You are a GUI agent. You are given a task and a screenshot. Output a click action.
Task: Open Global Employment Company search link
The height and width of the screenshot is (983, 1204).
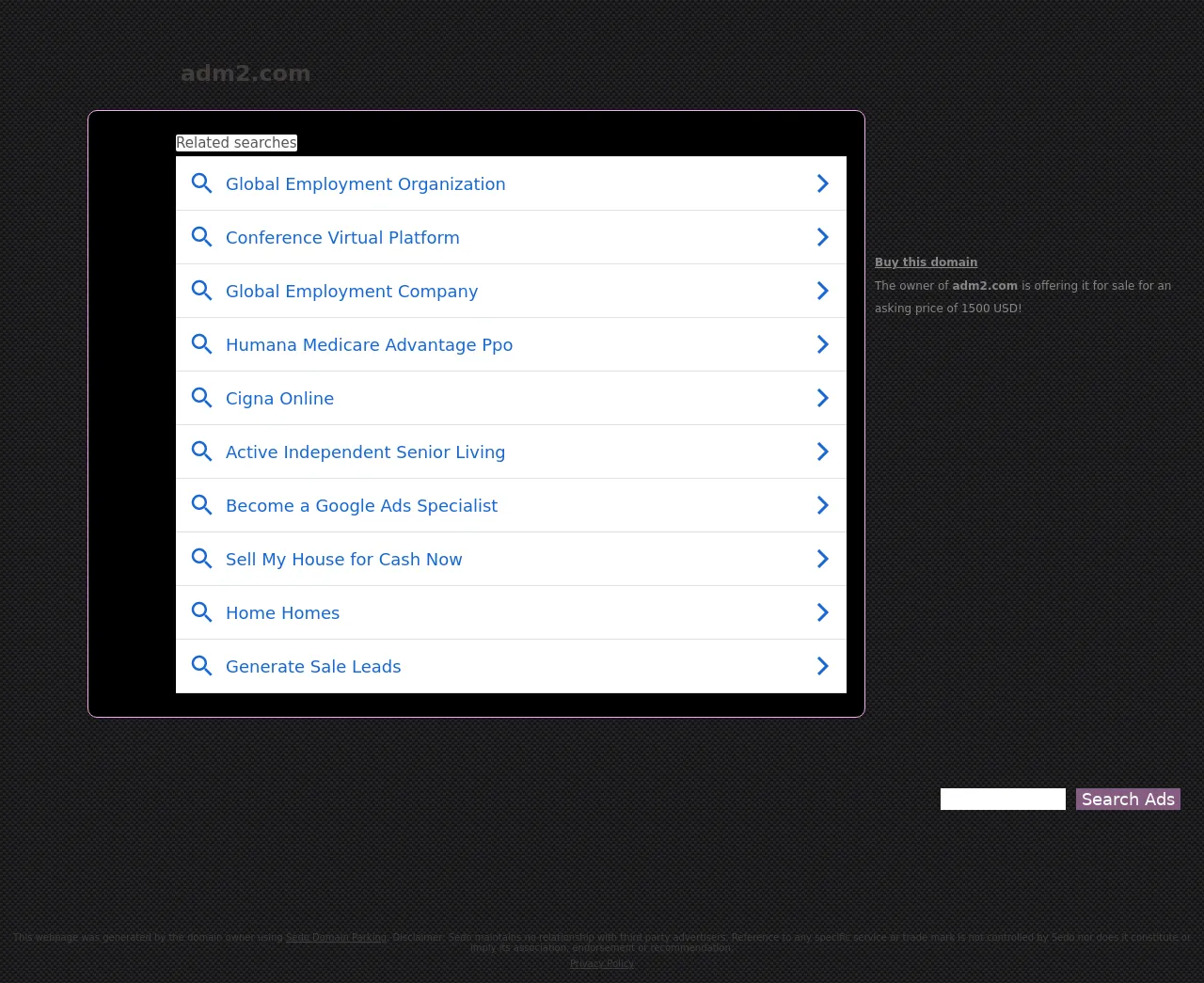511,291
